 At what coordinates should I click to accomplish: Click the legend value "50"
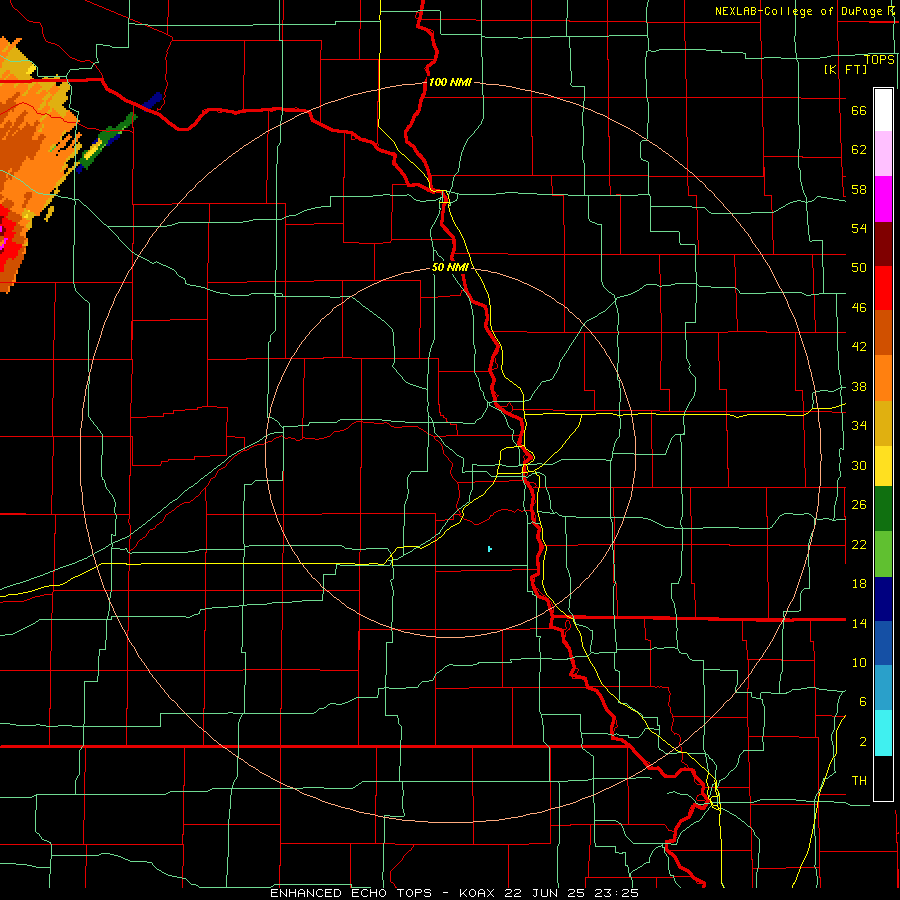(859, 268)
